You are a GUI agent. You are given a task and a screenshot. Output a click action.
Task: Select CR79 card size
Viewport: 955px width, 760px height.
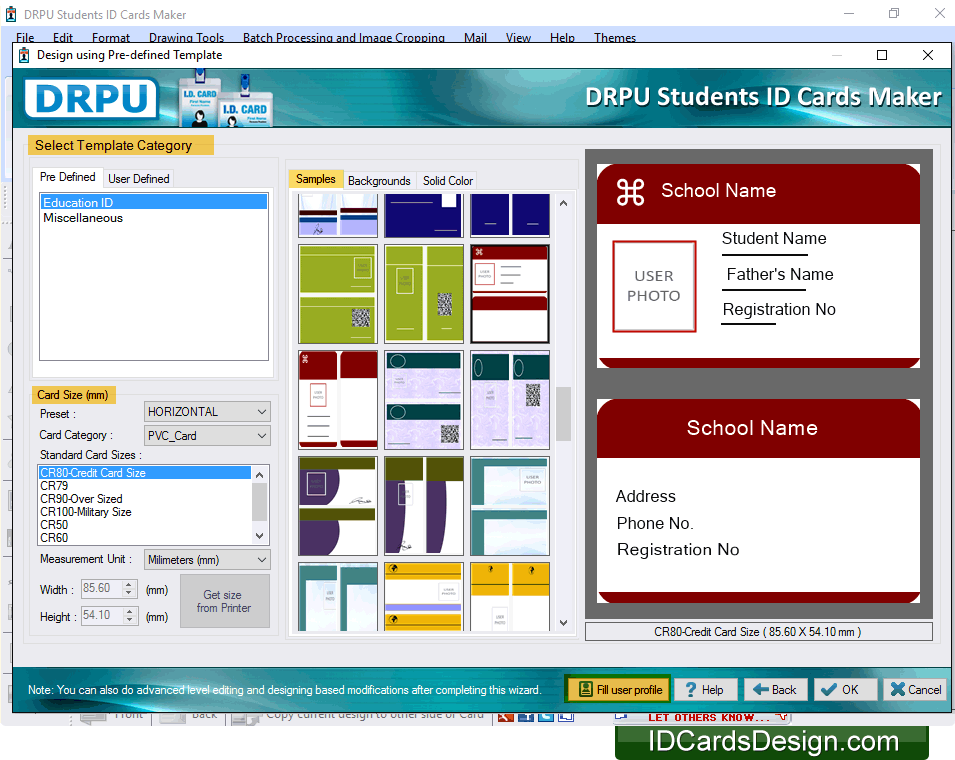coord(145,485)
